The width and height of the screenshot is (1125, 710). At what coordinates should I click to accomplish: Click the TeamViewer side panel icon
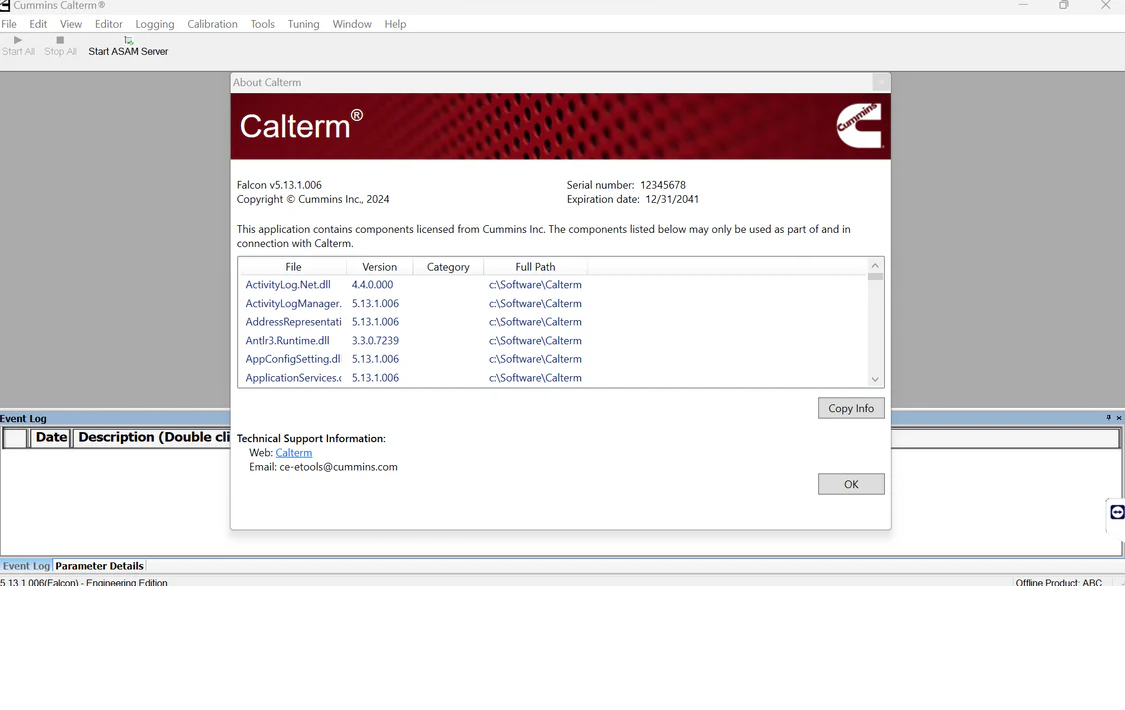(x=1117, y=512)
